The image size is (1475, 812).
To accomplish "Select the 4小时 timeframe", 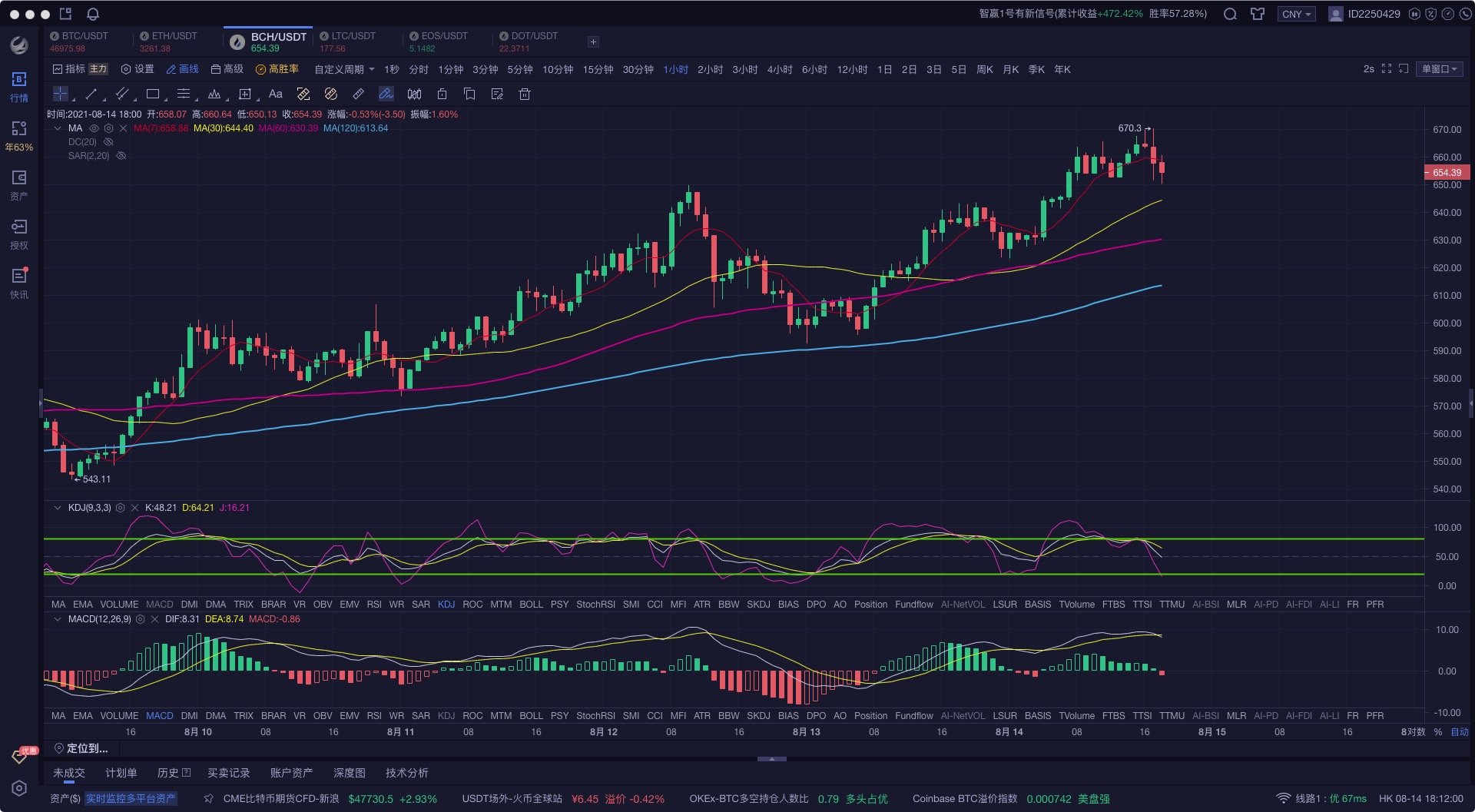I will [780, 69].
